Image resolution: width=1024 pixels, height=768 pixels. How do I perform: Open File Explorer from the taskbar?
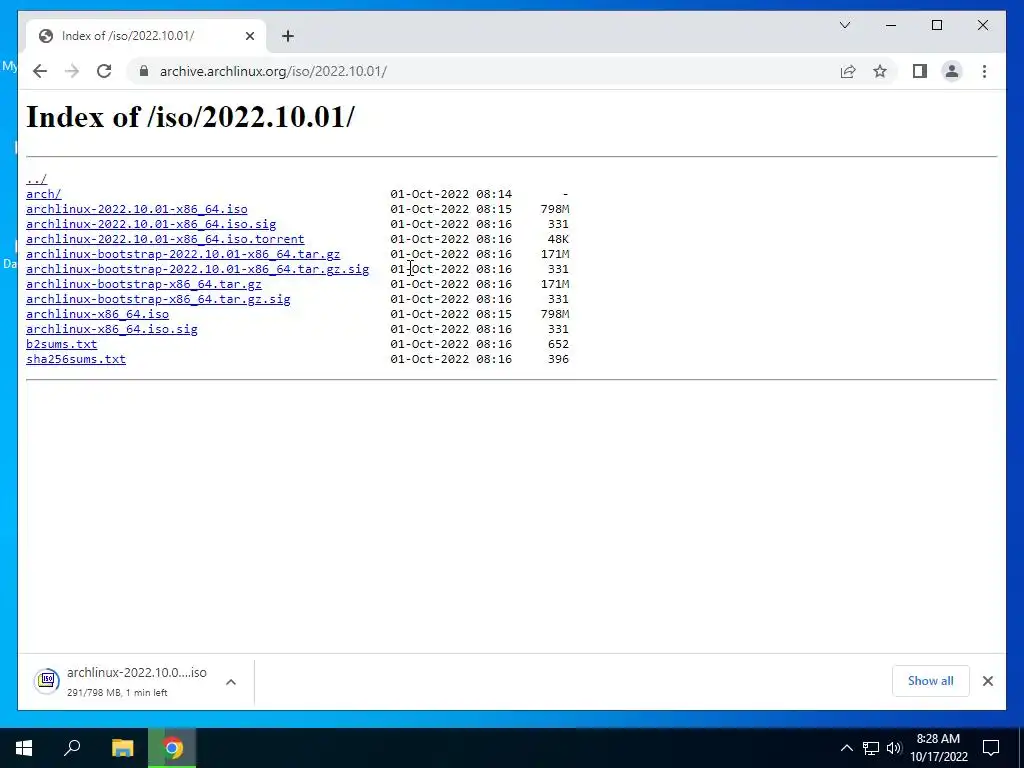(122, 748)
